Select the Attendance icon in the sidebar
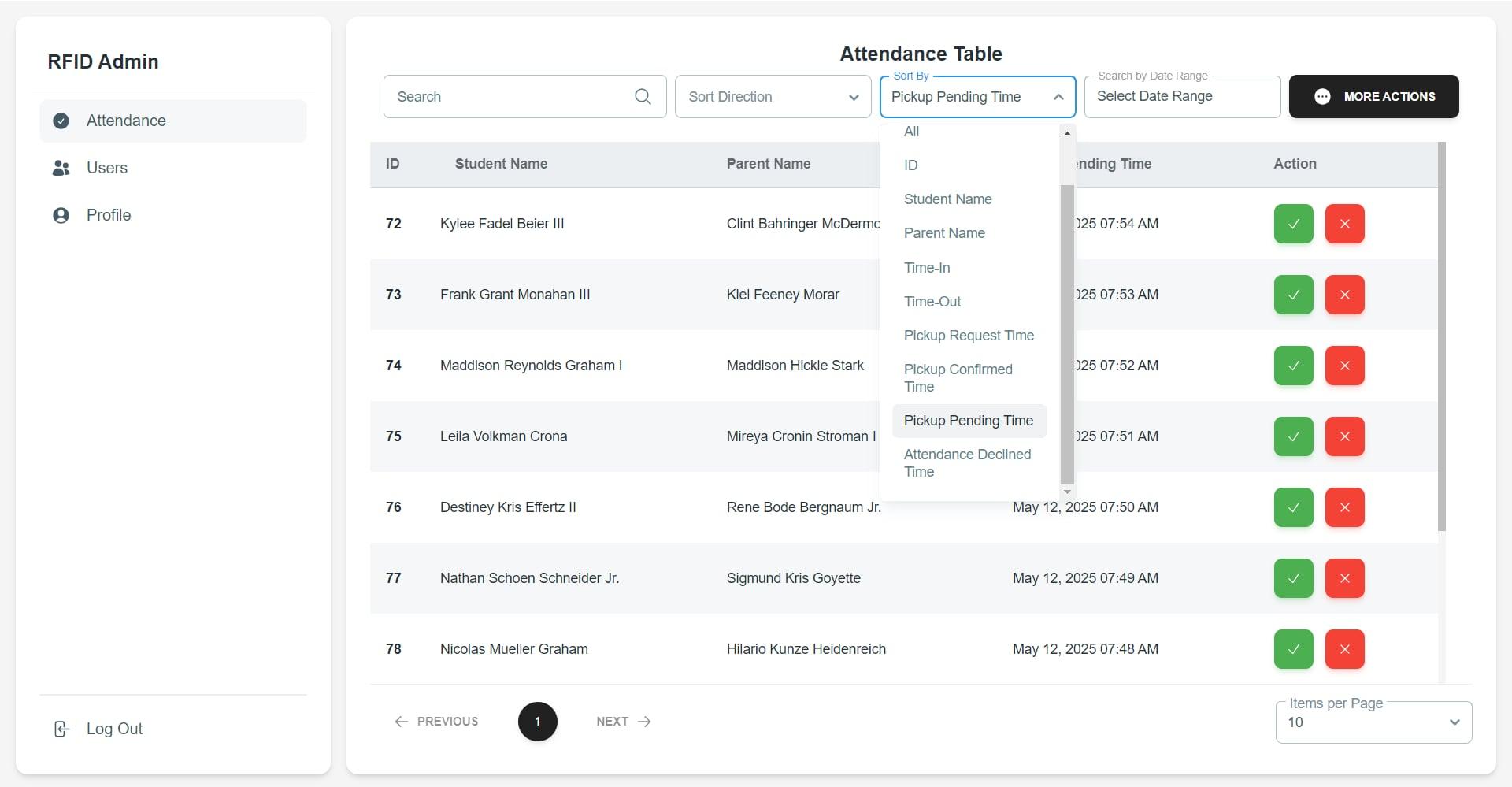The image size is (1512, 787). pos(61,121)
